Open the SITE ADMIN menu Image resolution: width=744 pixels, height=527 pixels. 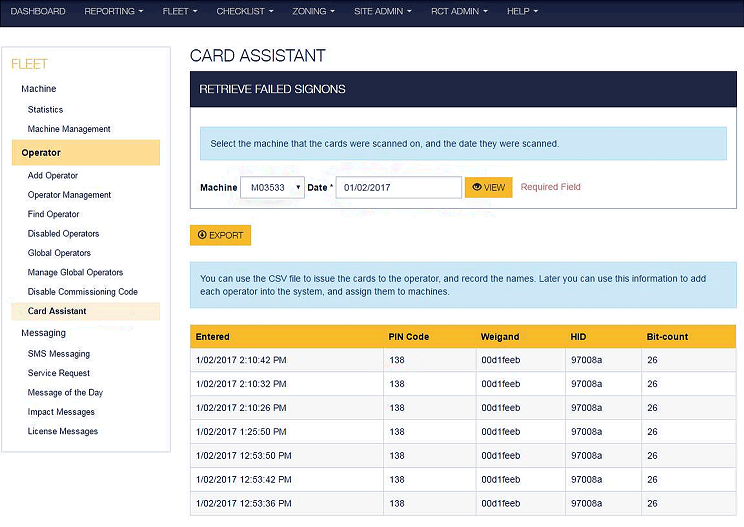pyautogui.click(x=382, y=11)
